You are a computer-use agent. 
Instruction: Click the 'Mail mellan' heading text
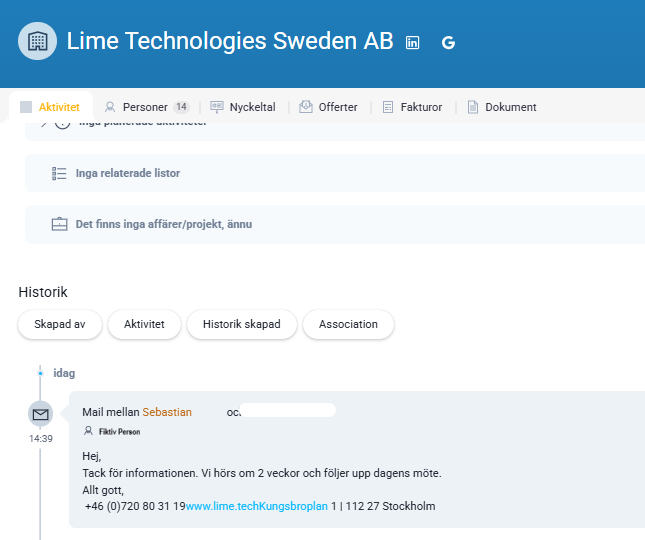(111, 412)
